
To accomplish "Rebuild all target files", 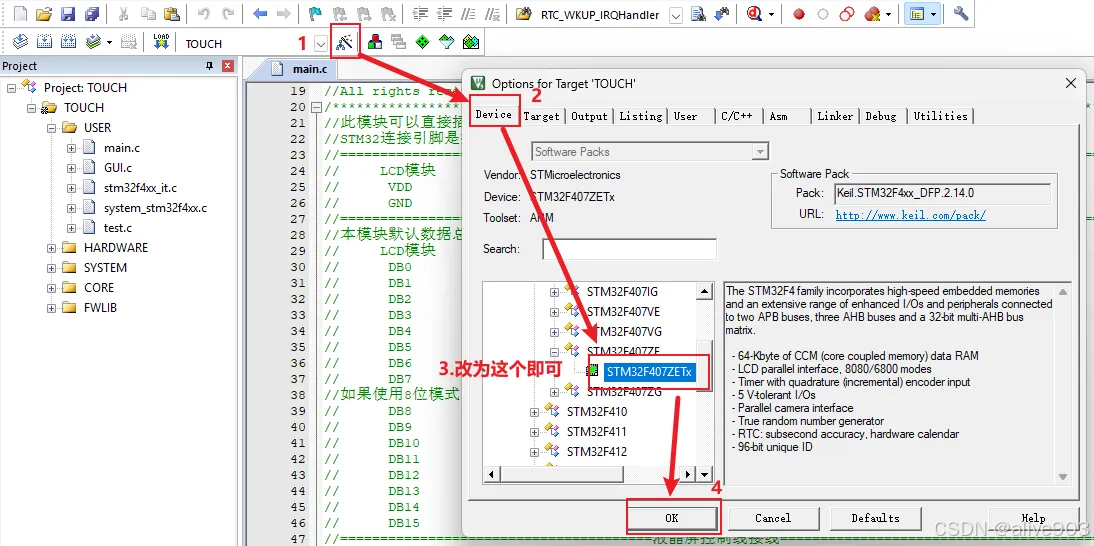I will coord(68,42).
